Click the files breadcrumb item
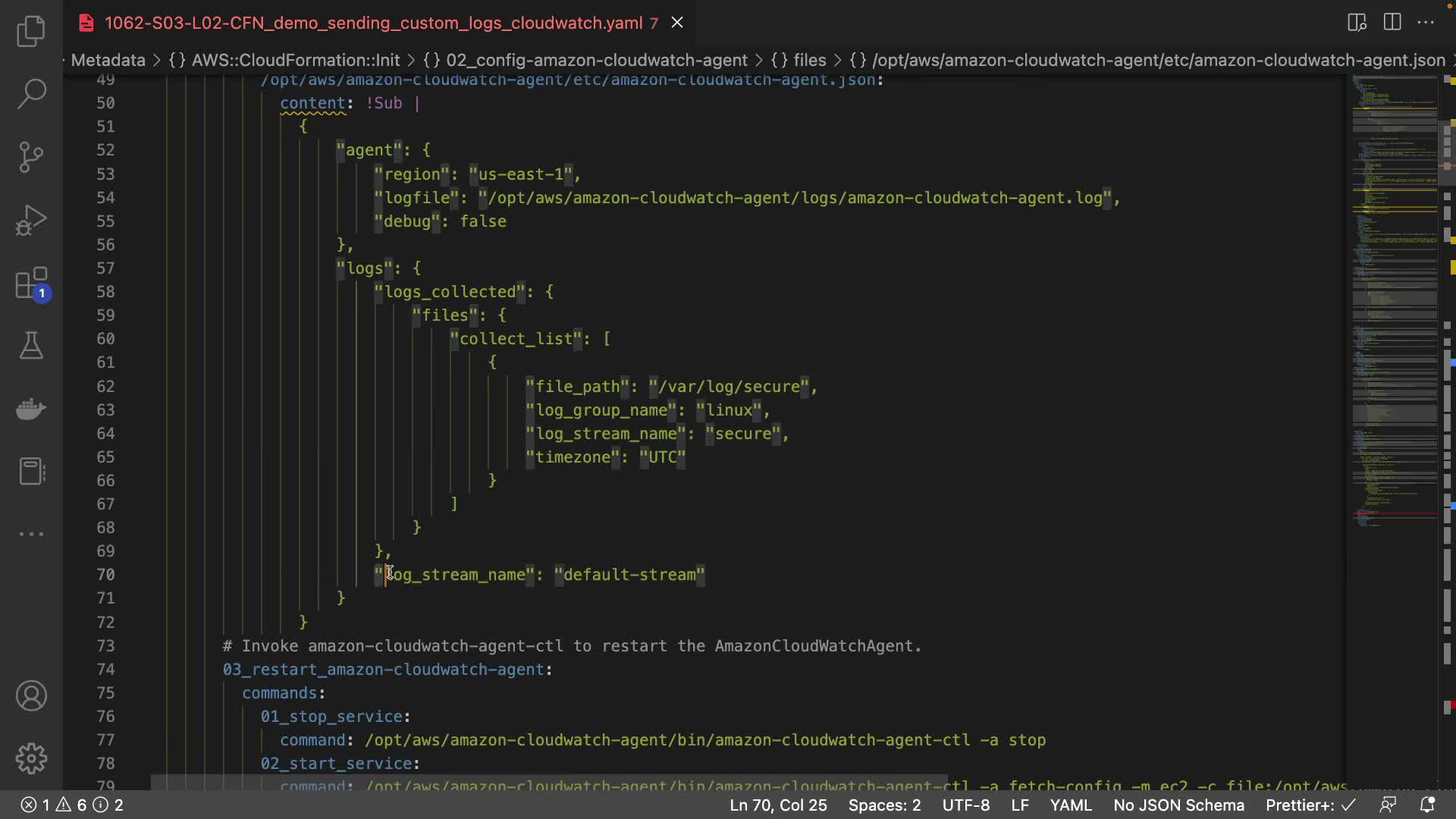This screenshot has width=1456, height=819. point(809,60)
